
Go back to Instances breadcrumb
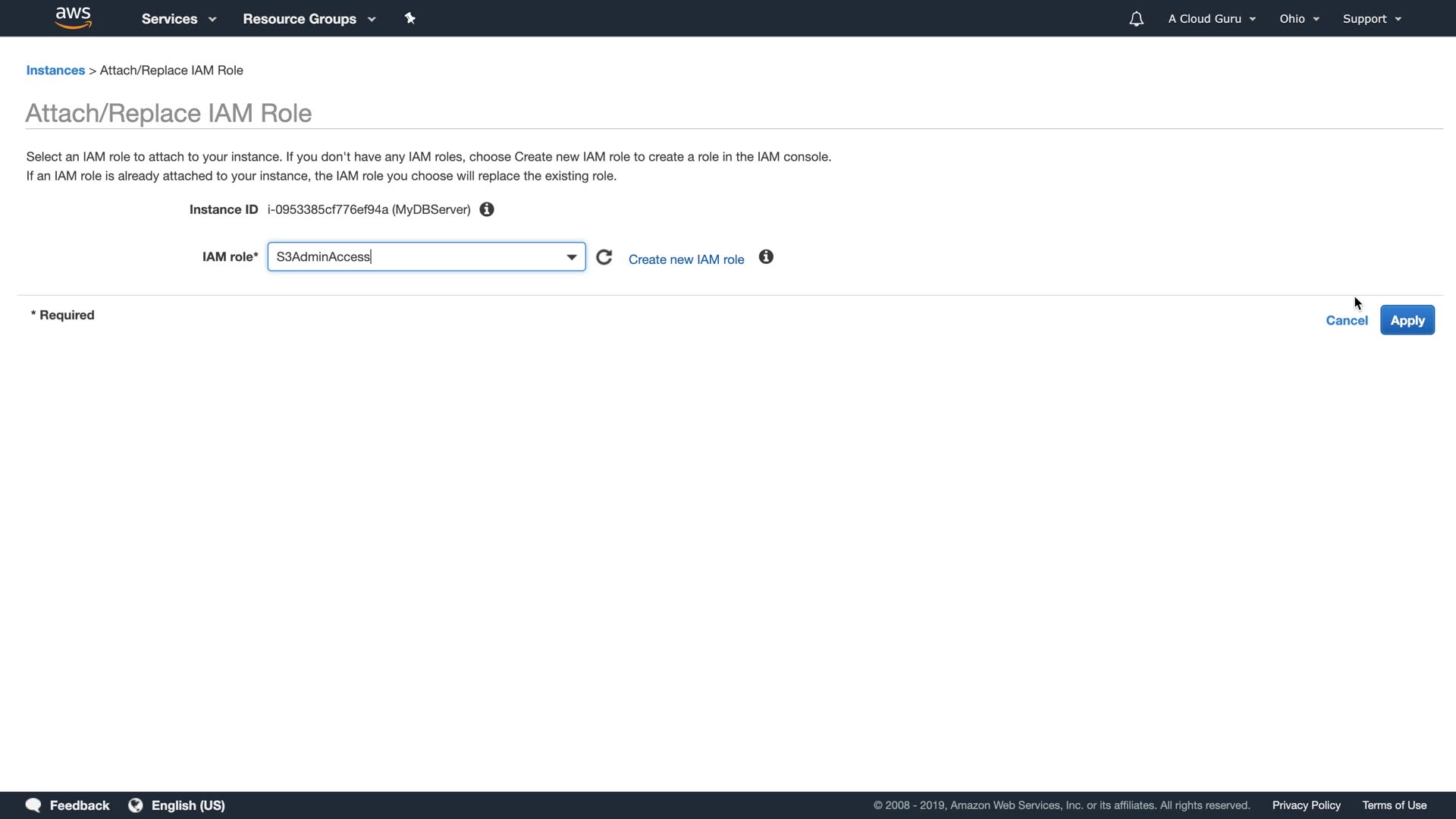click(x=55, y=71)
